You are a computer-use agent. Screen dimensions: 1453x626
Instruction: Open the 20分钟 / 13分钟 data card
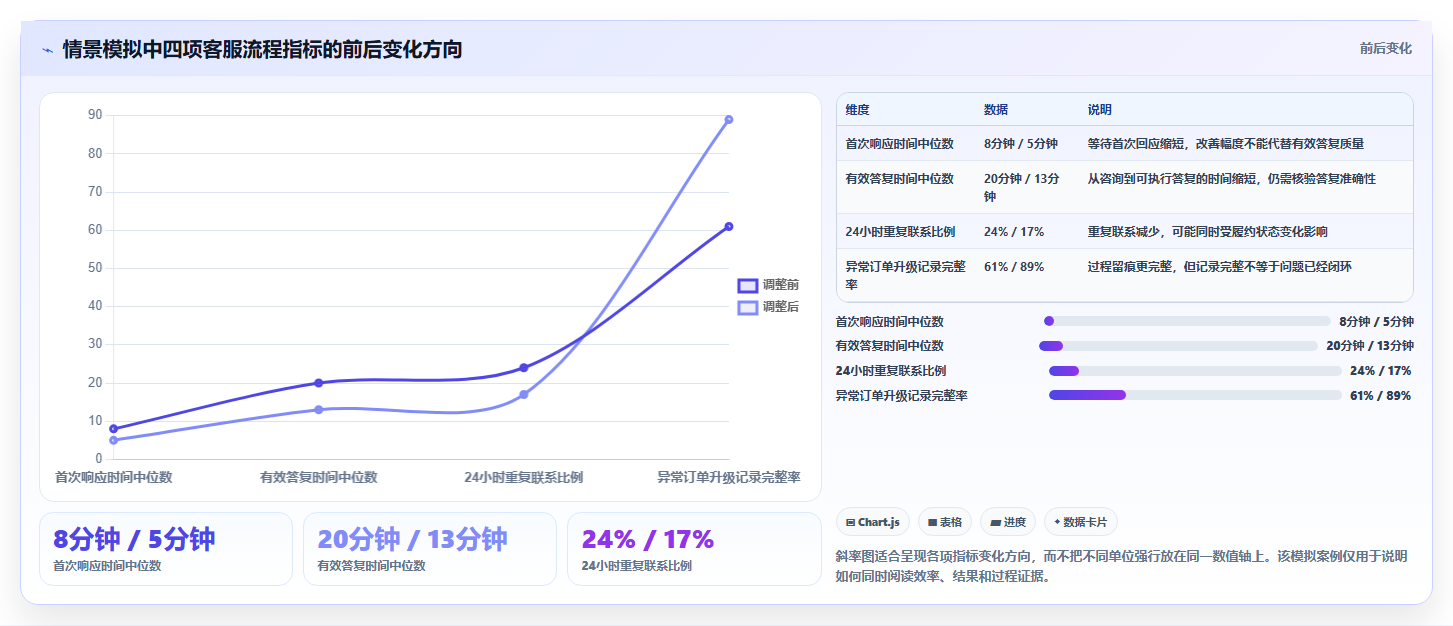tap(430, 549)
